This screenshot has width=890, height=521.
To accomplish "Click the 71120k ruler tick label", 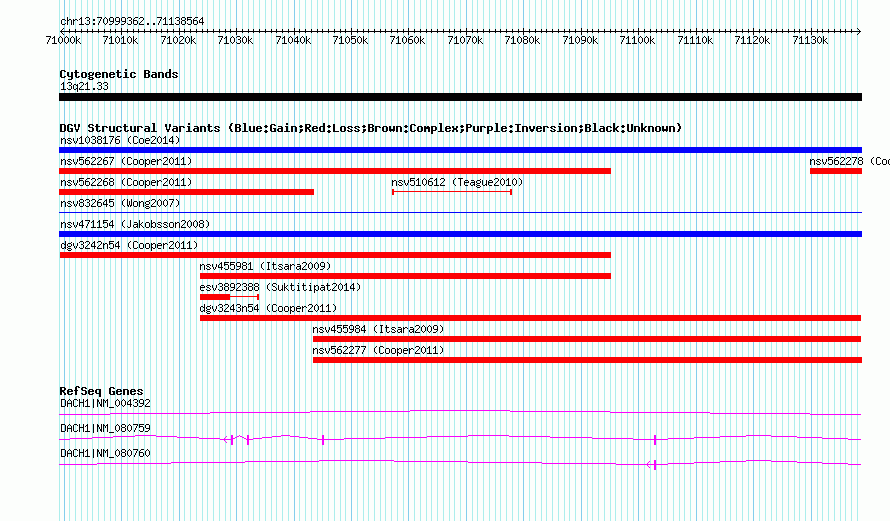I will [x=752, y=40].
